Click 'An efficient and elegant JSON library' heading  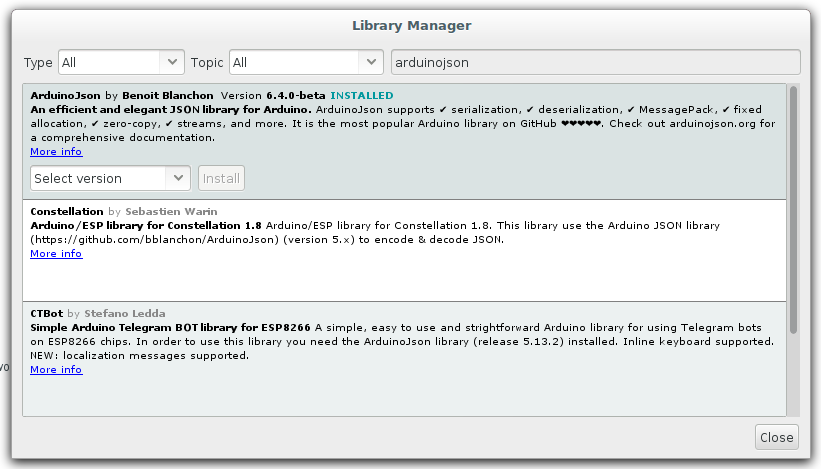171,110
